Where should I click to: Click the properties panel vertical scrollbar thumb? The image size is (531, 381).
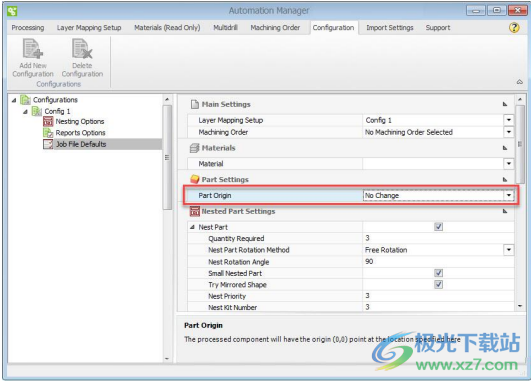[520, 144]
